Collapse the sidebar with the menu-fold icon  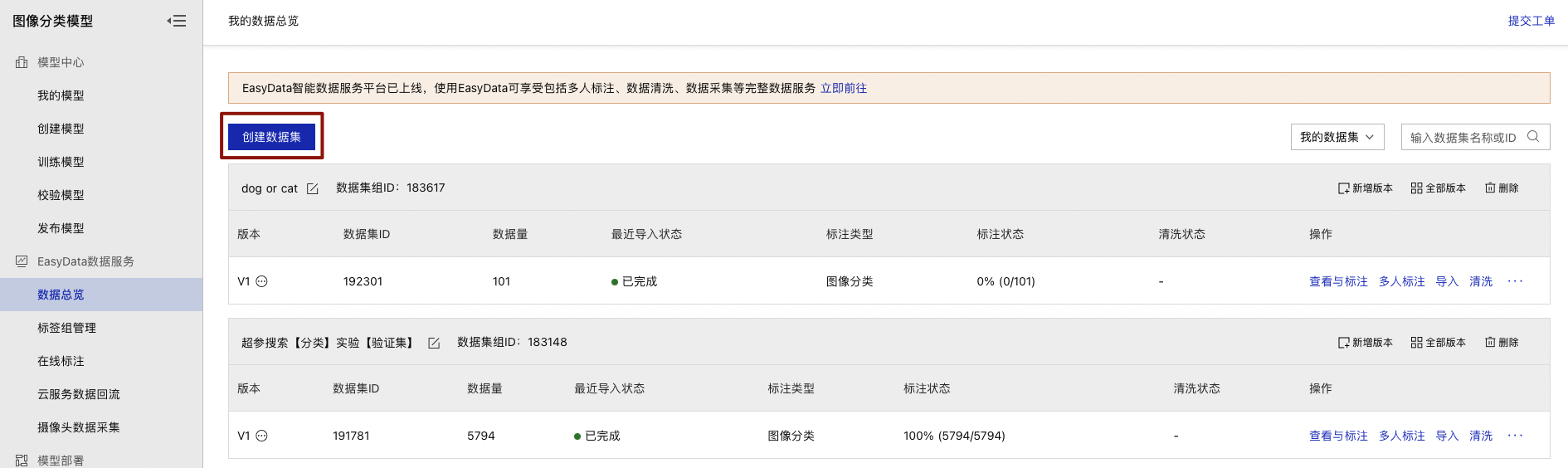(176, 21)
